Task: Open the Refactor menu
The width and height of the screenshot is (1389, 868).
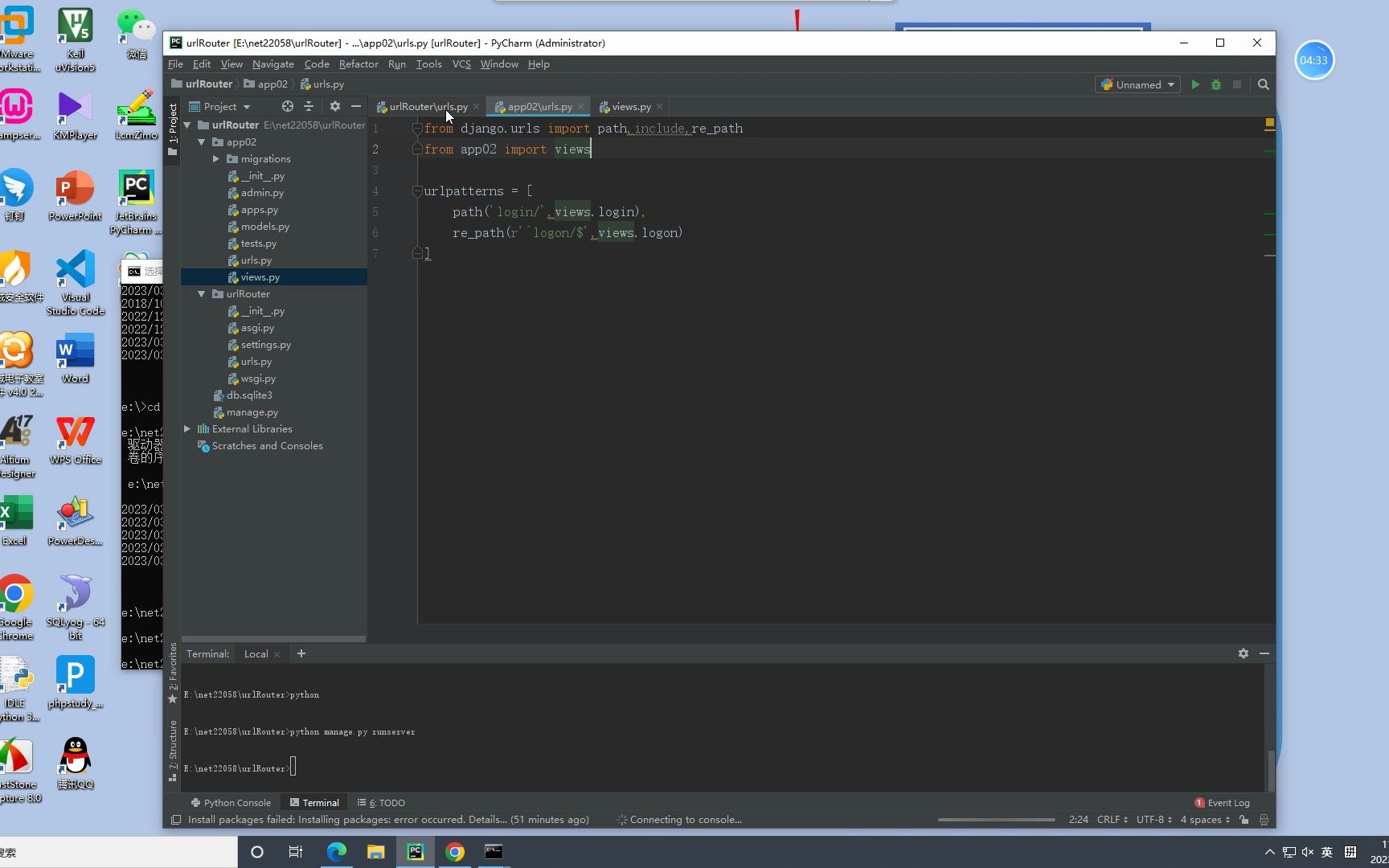Action: [x=359, y=64]
